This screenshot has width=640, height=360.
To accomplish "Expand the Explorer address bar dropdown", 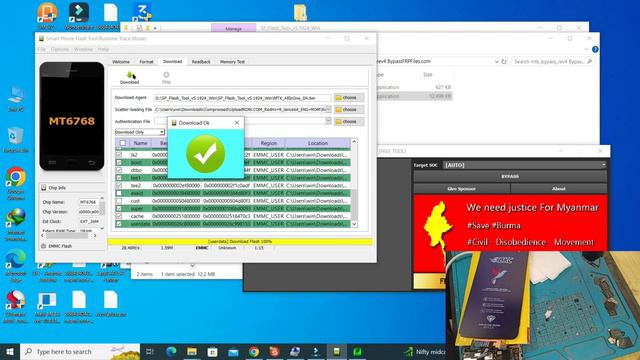I will 496,62.
